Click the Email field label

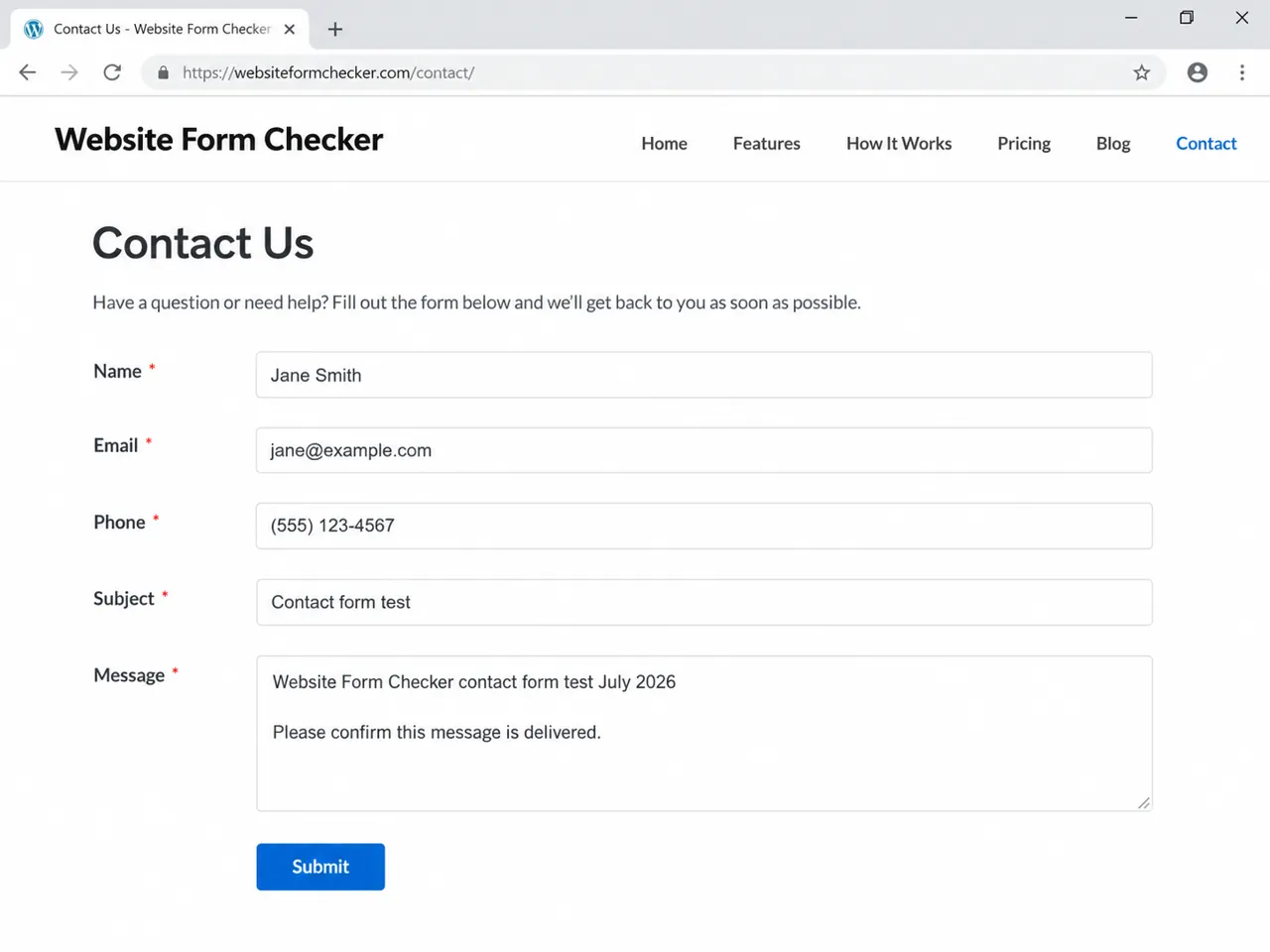click(115, 445)
